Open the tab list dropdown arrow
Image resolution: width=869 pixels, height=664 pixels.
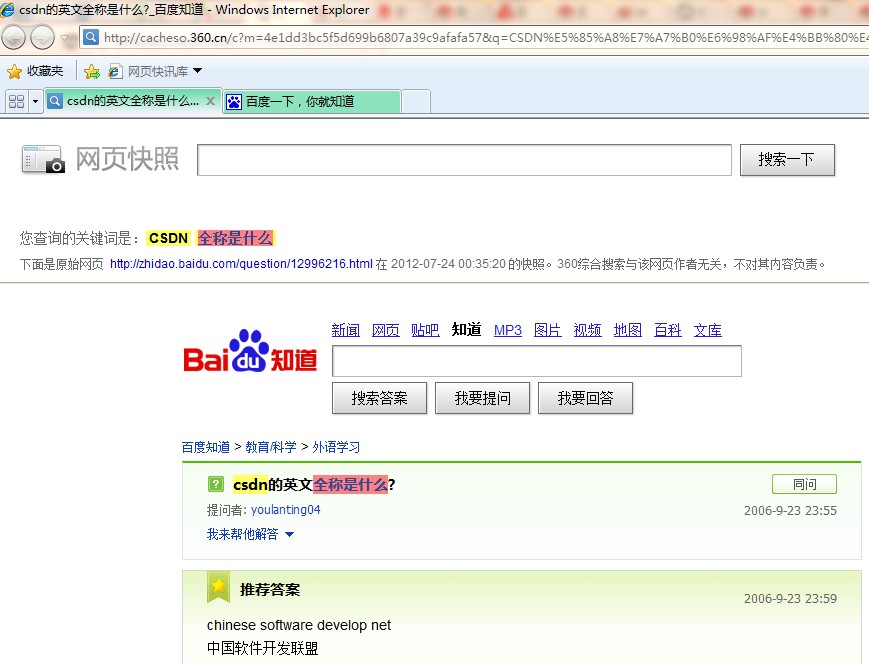click(36, 101)
